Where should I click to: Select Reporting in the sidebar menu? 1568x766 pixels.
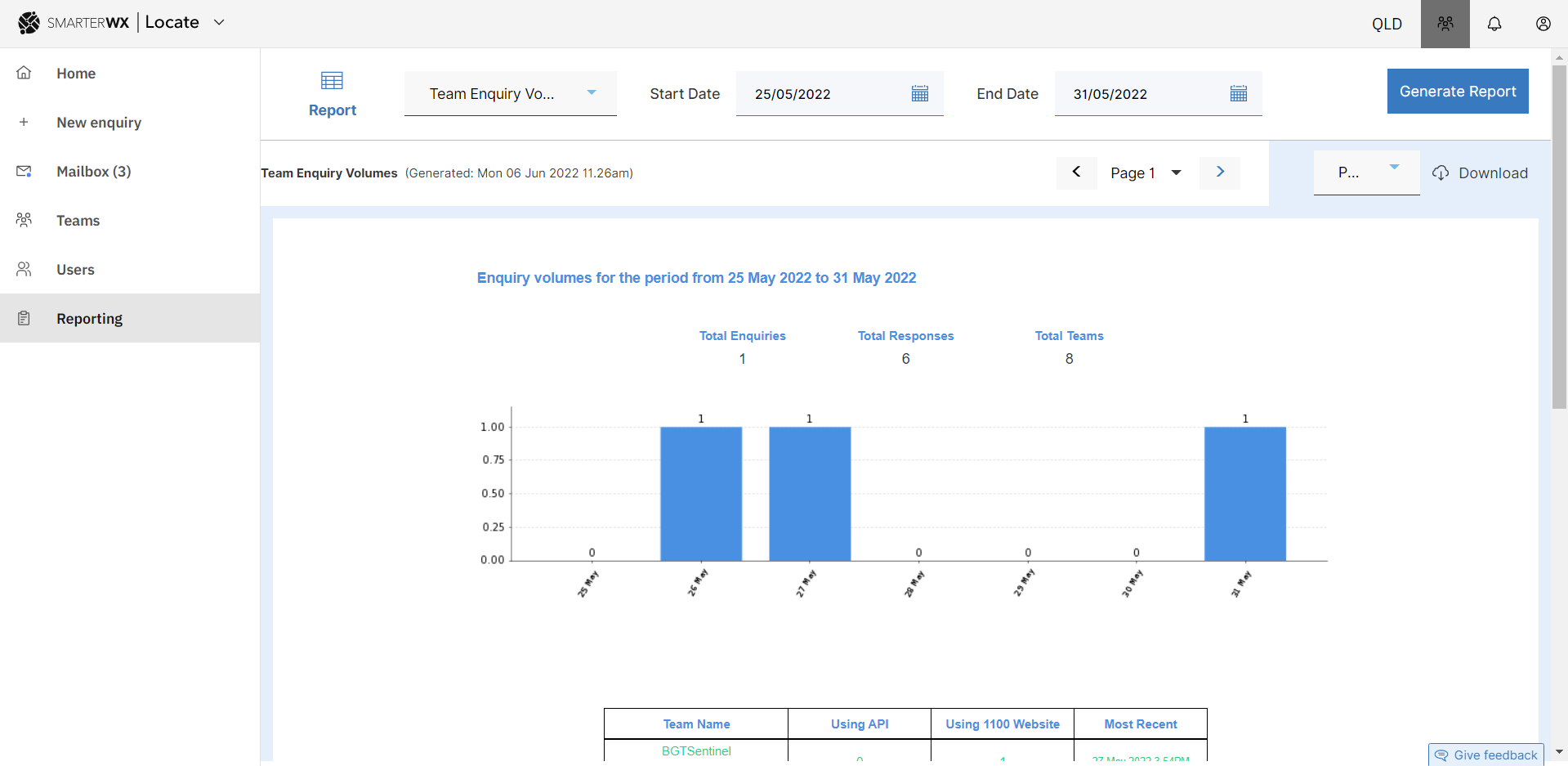(x=89, y=318)
